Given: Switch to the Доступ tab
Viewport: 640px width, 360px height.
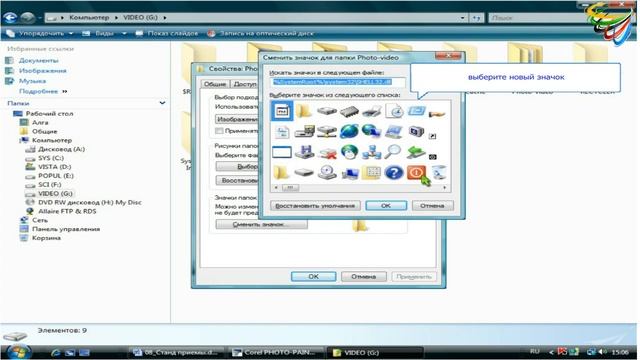Looking at the screenshot, I should [244, 84].
